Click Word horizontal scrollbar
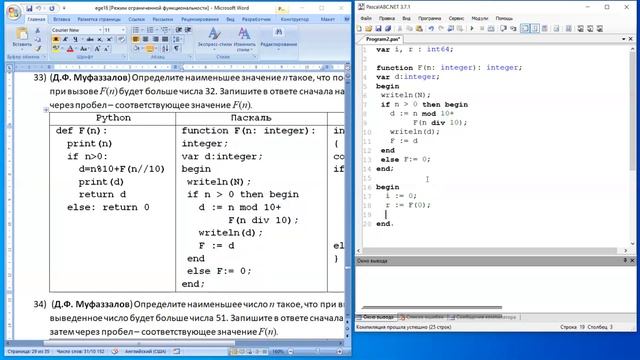 (x=140, y=343)
